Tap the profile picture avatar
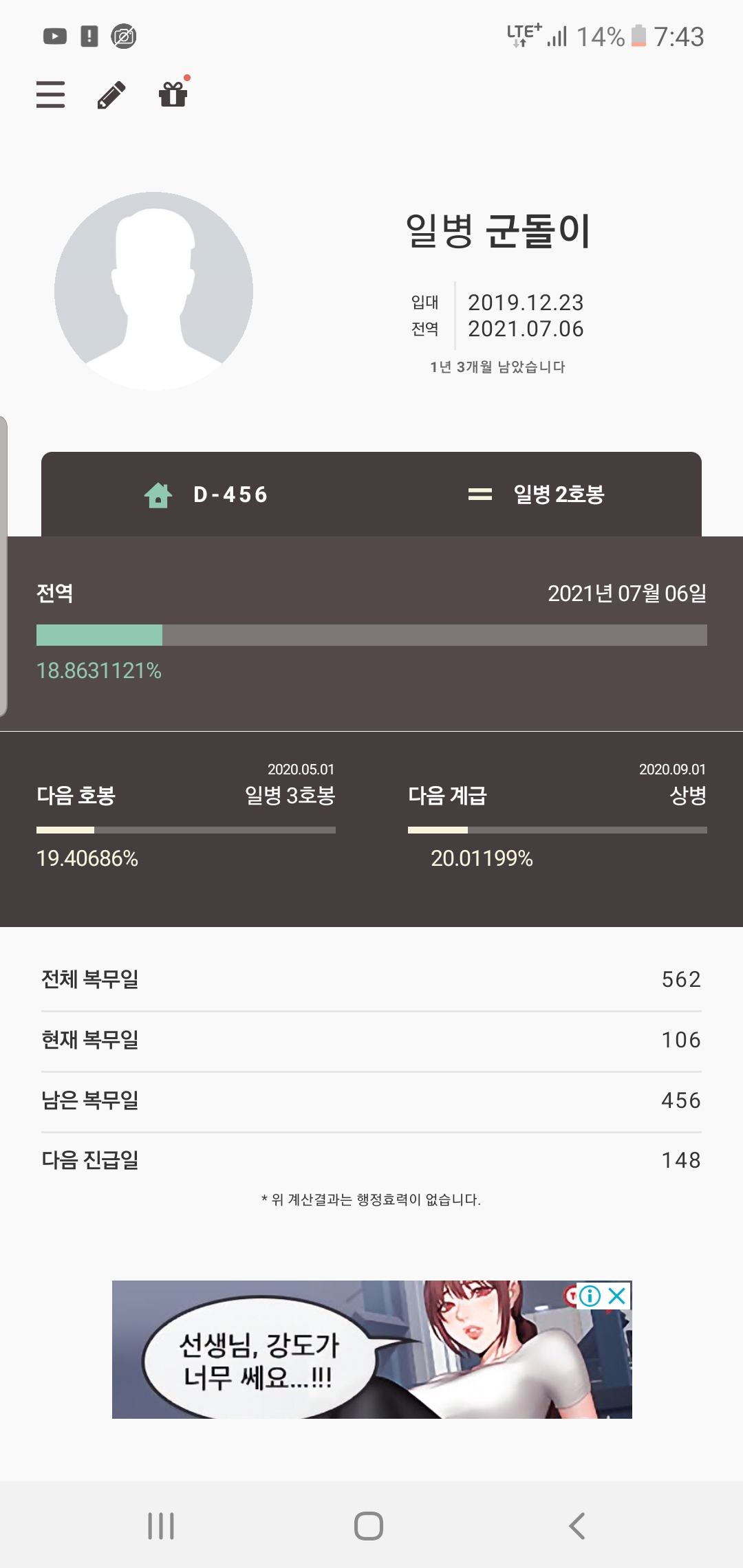 (153, 291)
